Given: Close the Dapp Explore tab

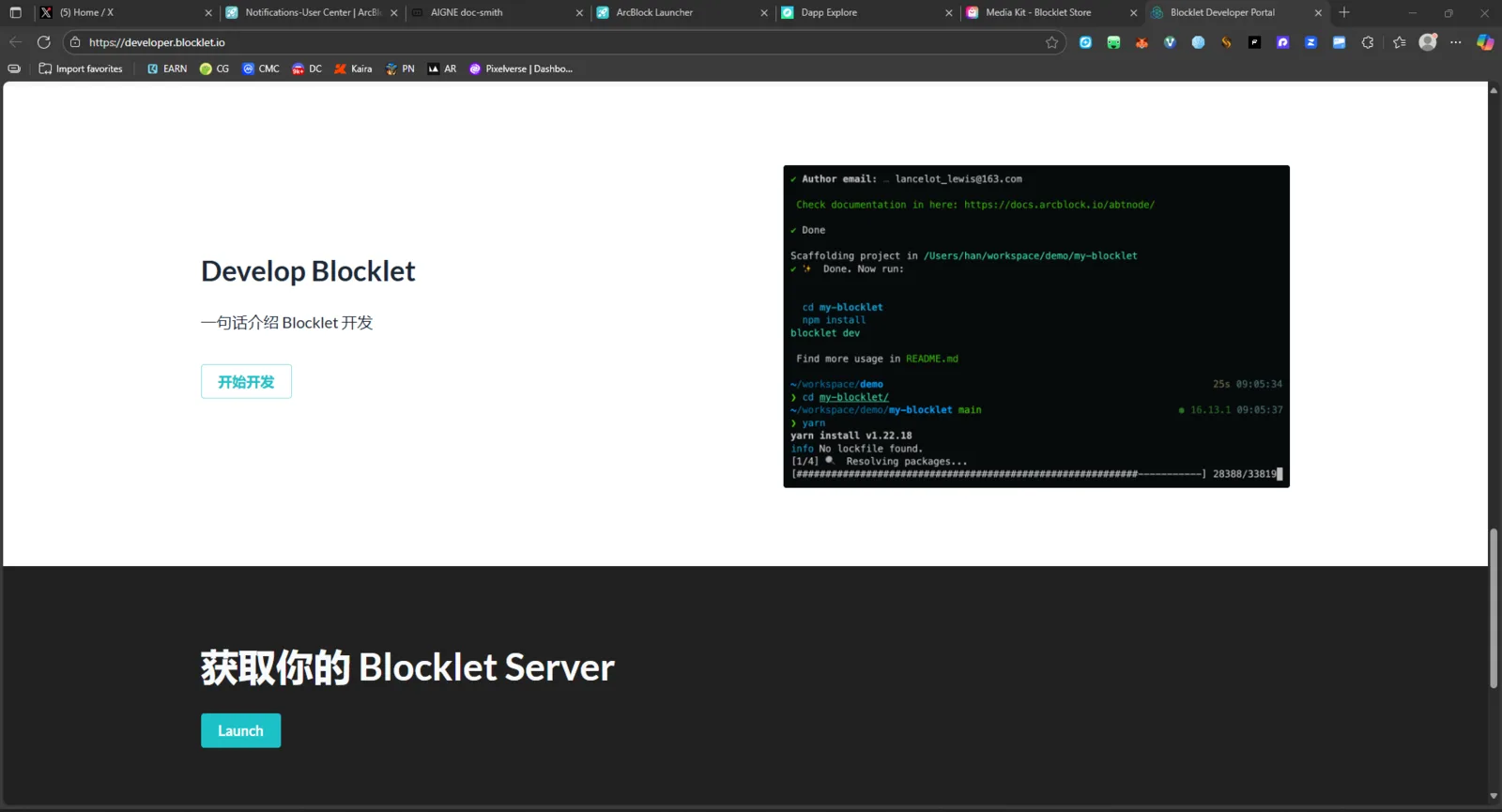Looking at the screenshot, I should point(948,13).
